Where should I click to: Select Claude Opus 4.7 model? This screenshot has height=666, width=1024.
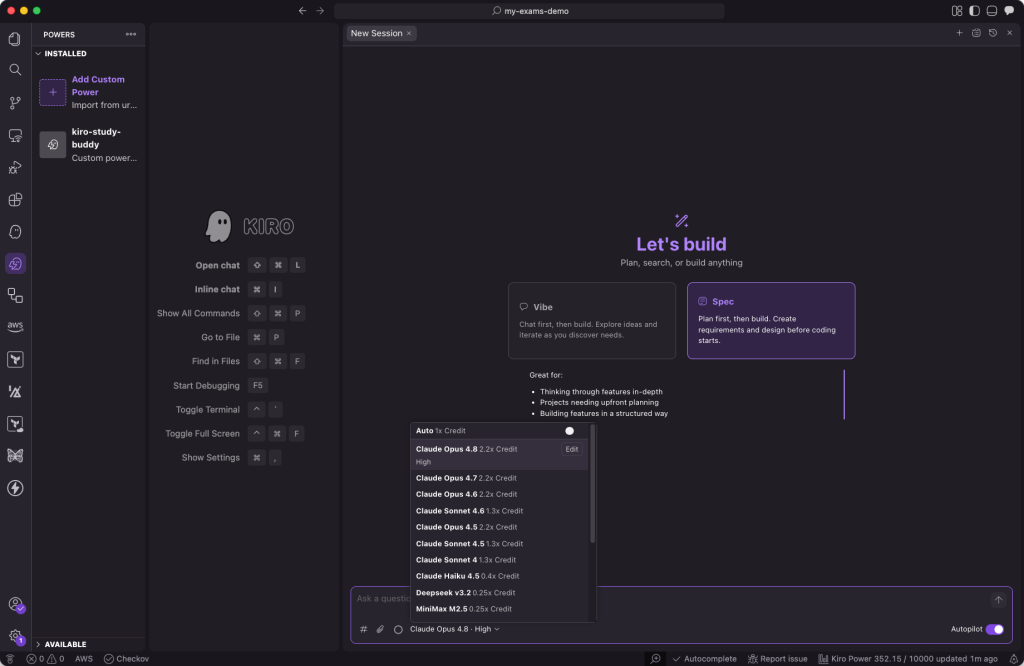[500, 478]
